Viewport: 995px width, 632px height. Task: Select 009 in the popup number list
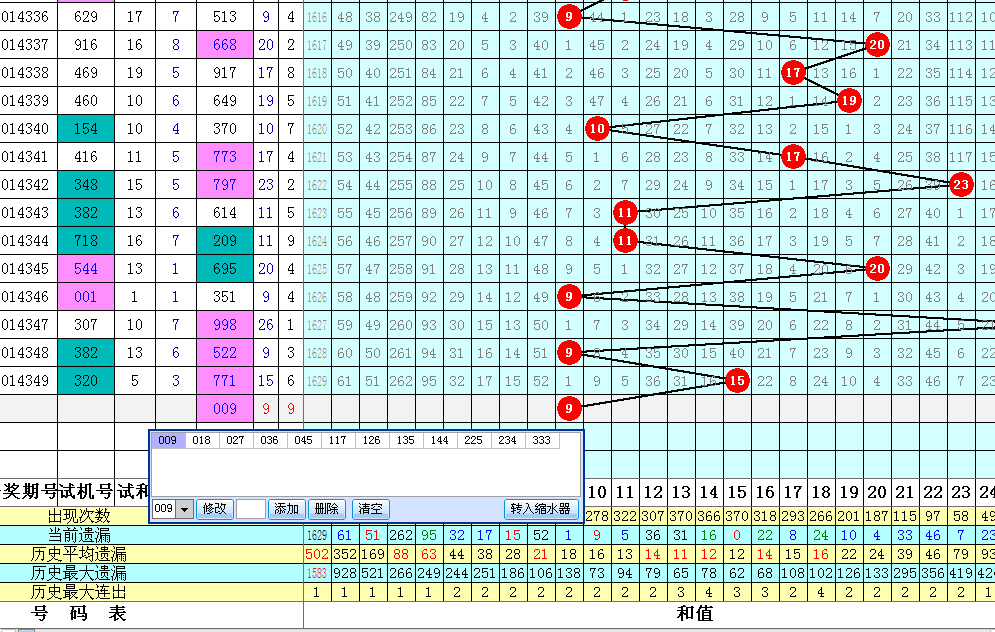[168, 440]
